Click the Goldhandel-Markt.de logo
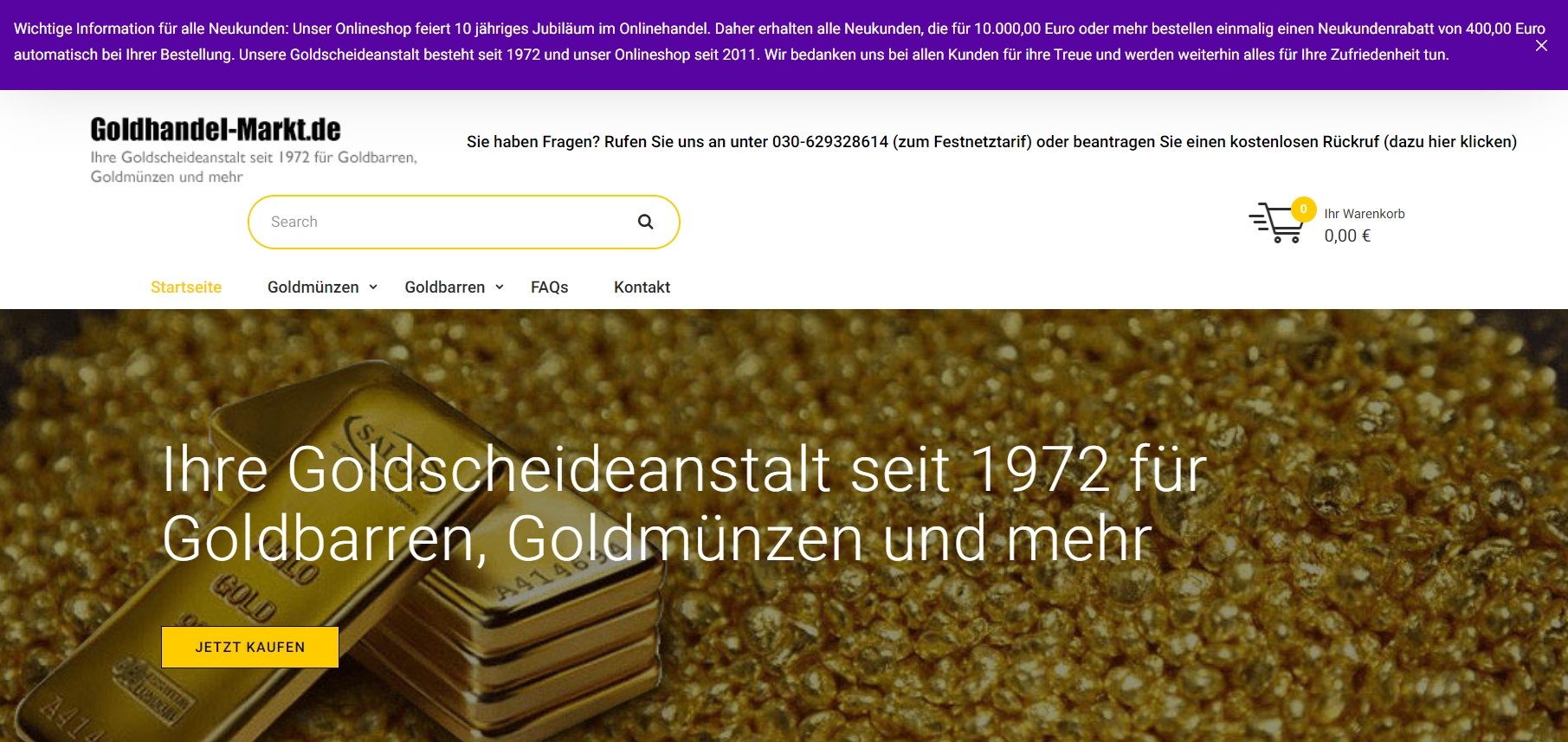Image resolution: width=1568 pixels, height=742 pixels. pyautogui.click(x=216, y=130)
